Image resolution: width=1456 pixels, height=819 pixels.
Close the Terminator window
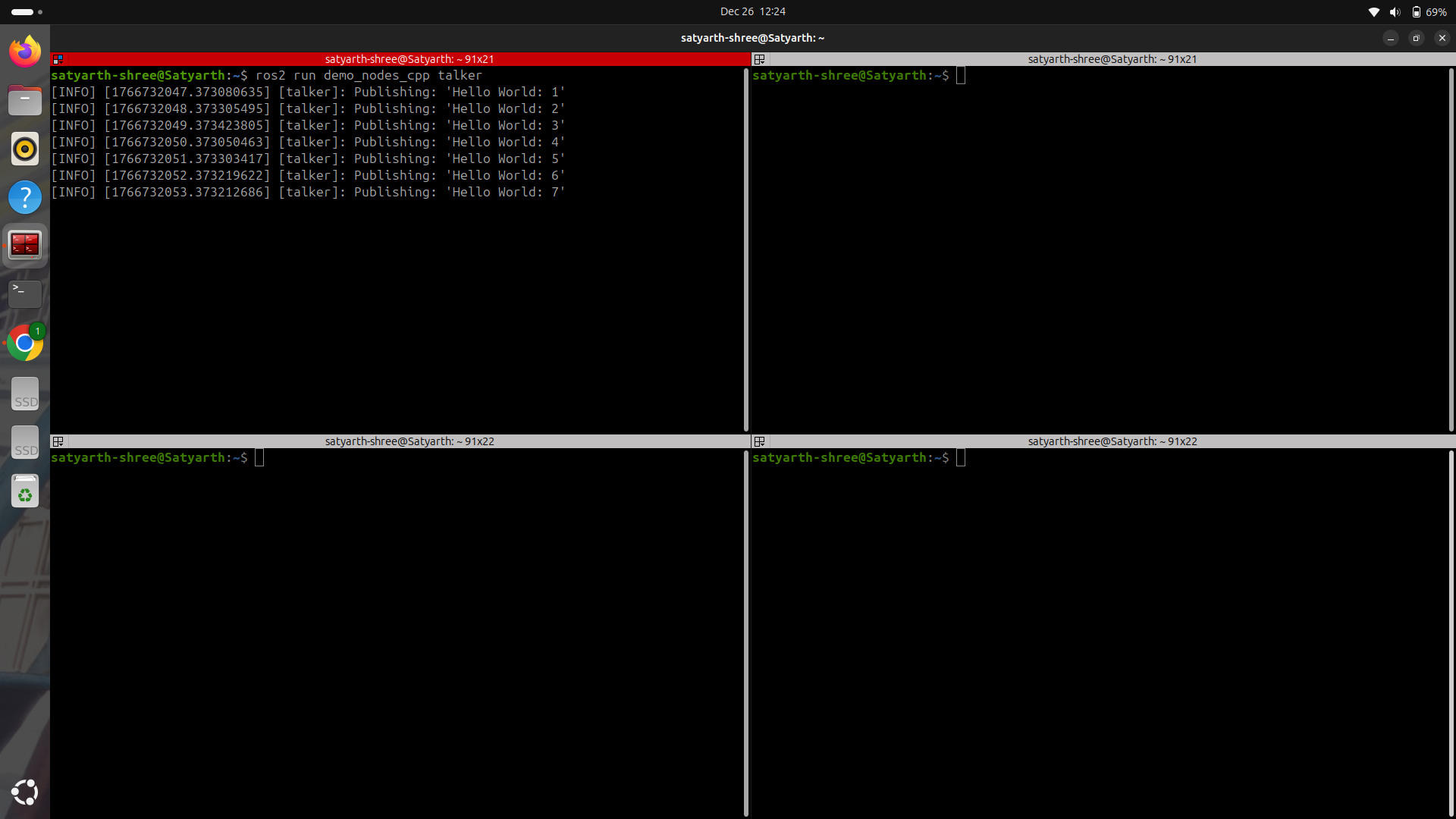(x=1442, y=38)
